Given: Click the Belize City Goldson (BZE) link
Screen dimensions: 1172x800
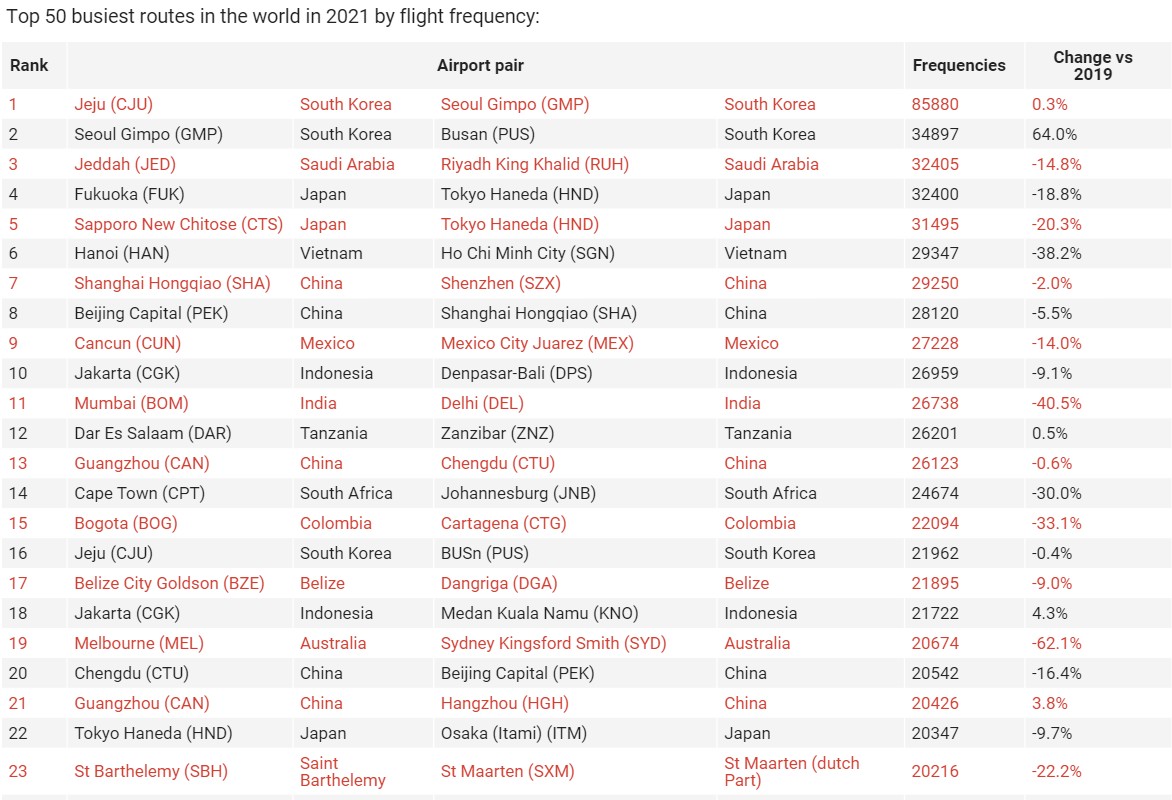Looking at the screenshot, I should (169, 584).
